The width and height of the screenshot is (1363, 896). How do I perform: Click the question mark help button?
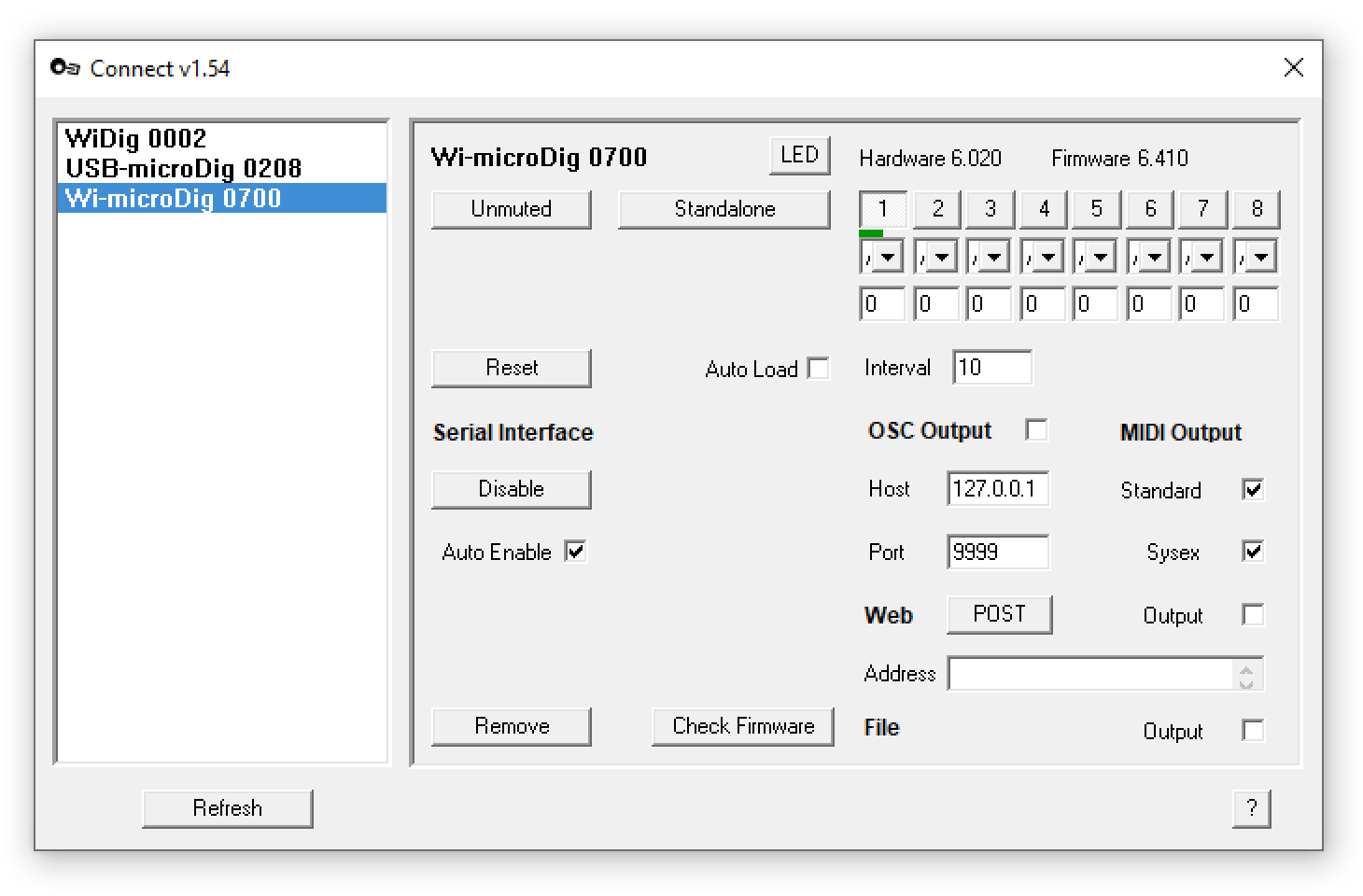(x=1251, y=808)
